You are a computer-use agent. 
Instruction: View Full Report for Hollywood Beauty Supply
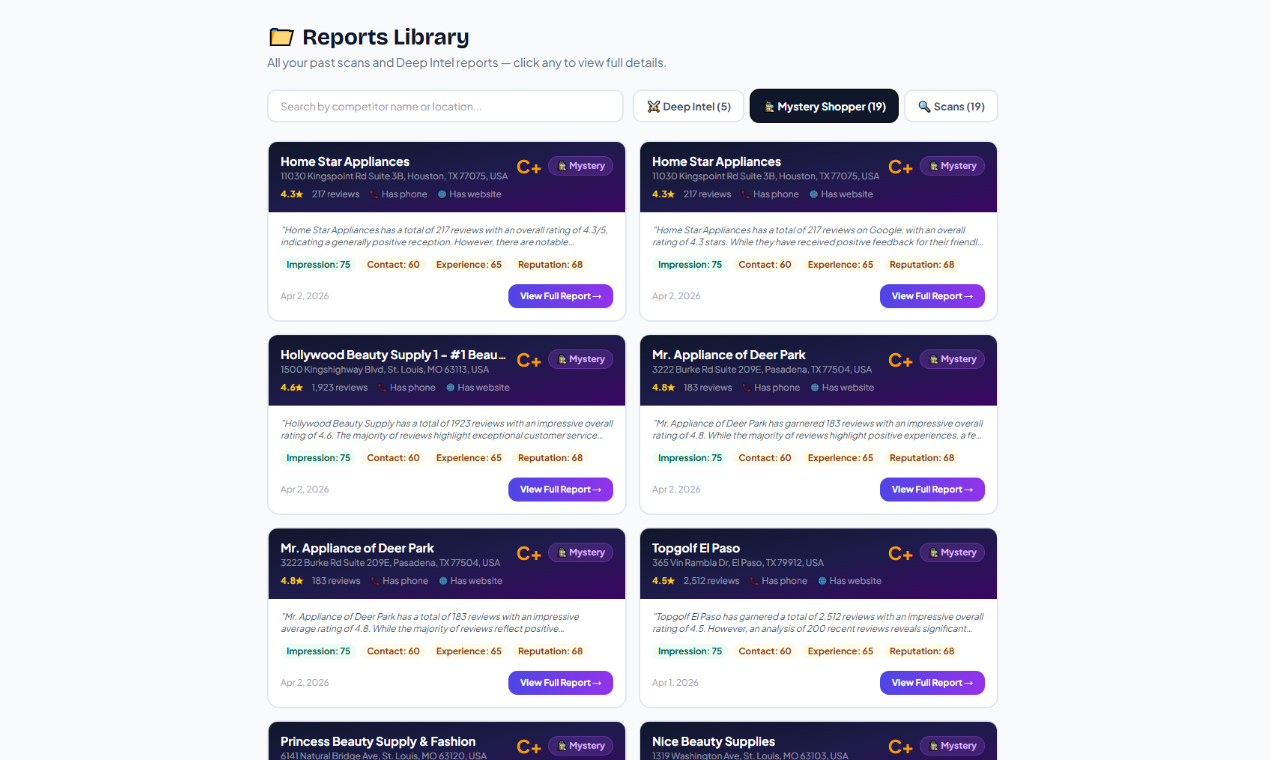coord(560,489)
